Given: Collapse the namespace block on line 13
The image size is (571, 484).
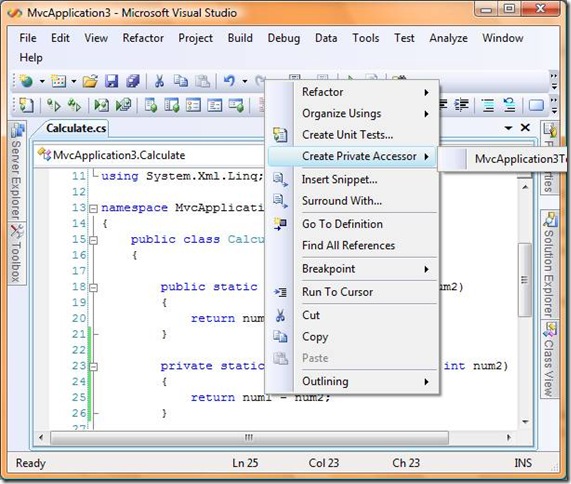Looking at the screenshot, I should pyautogui.click(x=94, y=209).
